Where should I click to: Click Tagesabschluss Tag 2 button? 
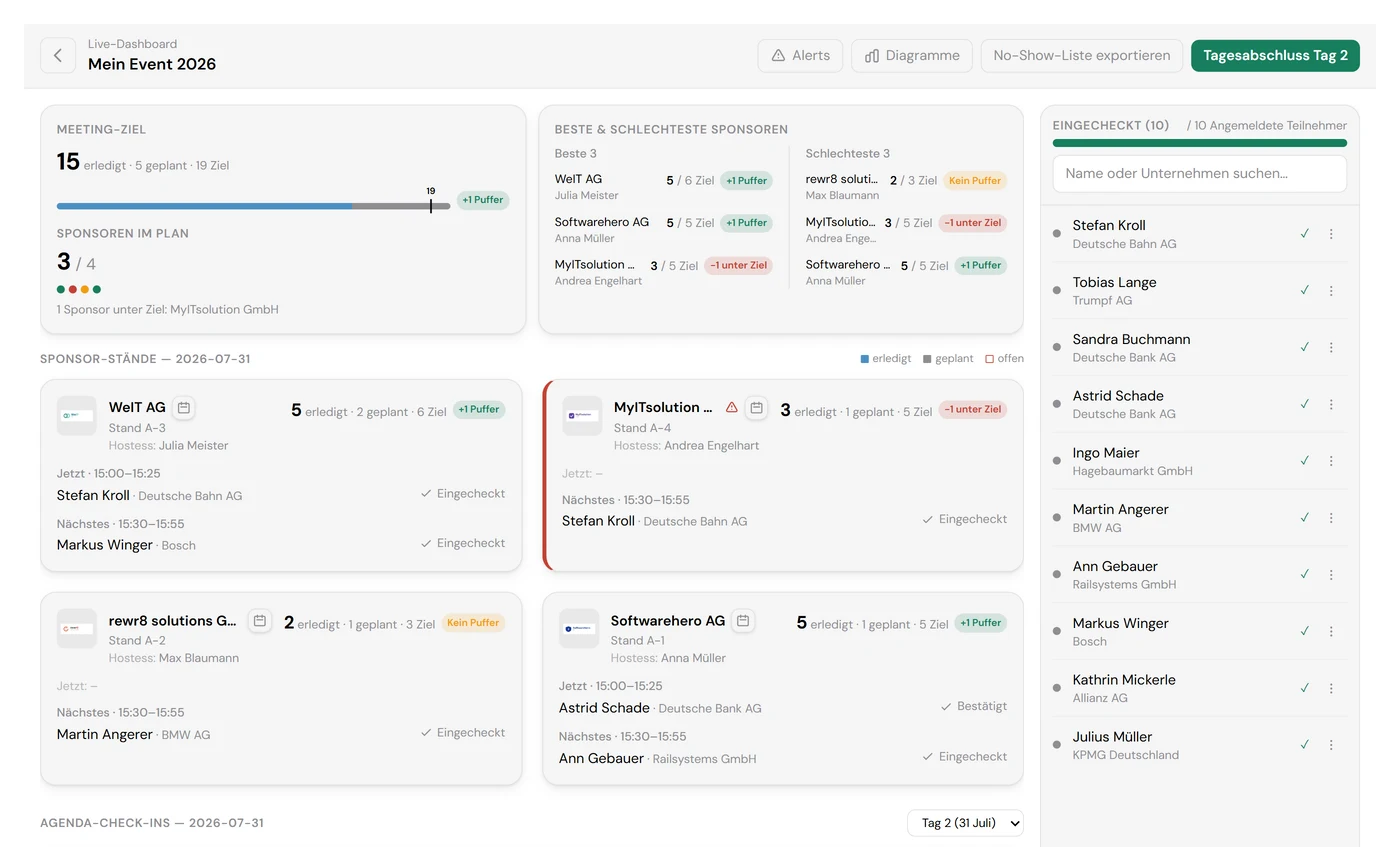point(1275,56)
